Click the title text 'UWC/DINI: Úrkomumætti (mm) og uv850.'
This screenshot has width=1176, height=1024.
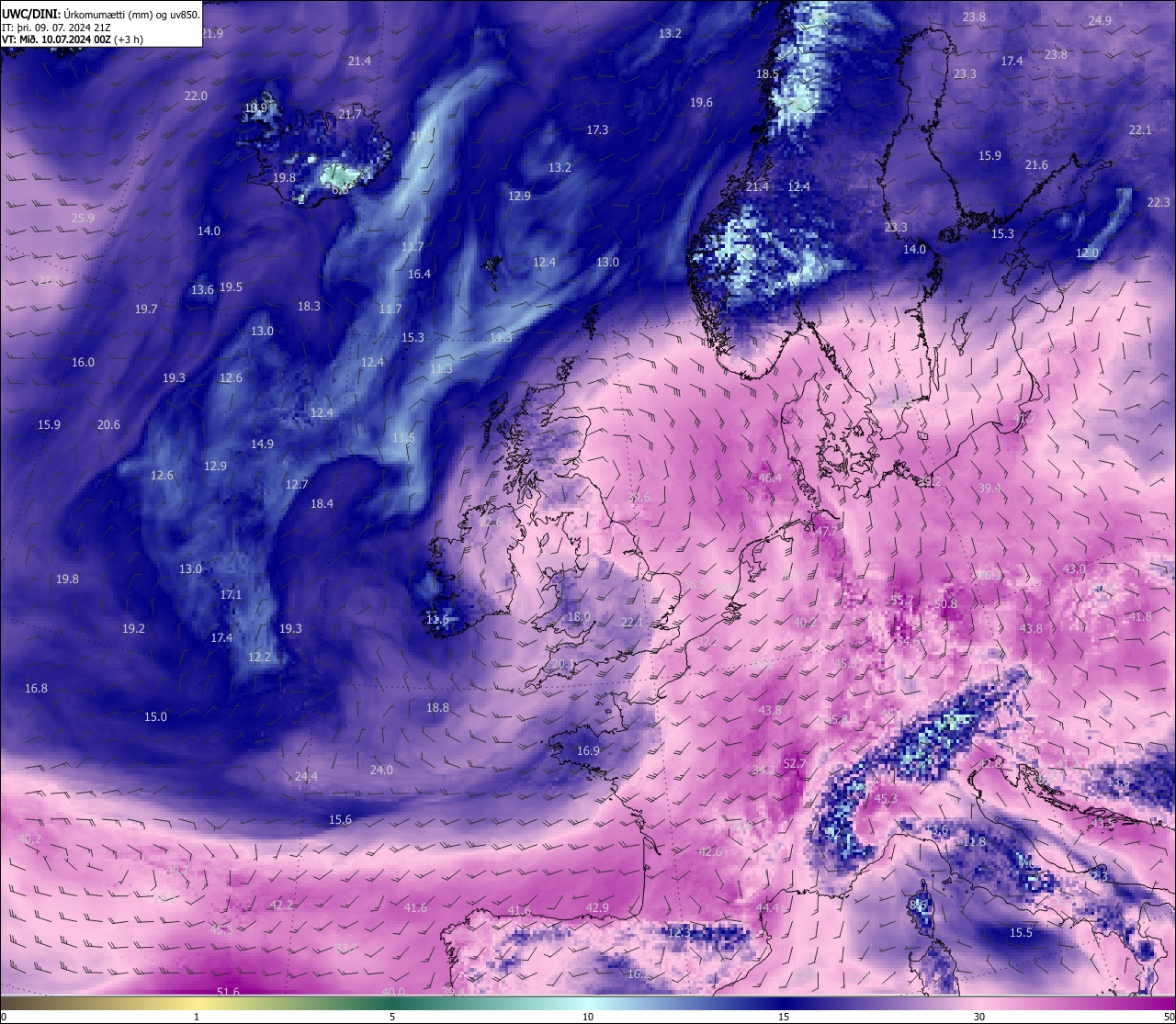pos(100,15)
